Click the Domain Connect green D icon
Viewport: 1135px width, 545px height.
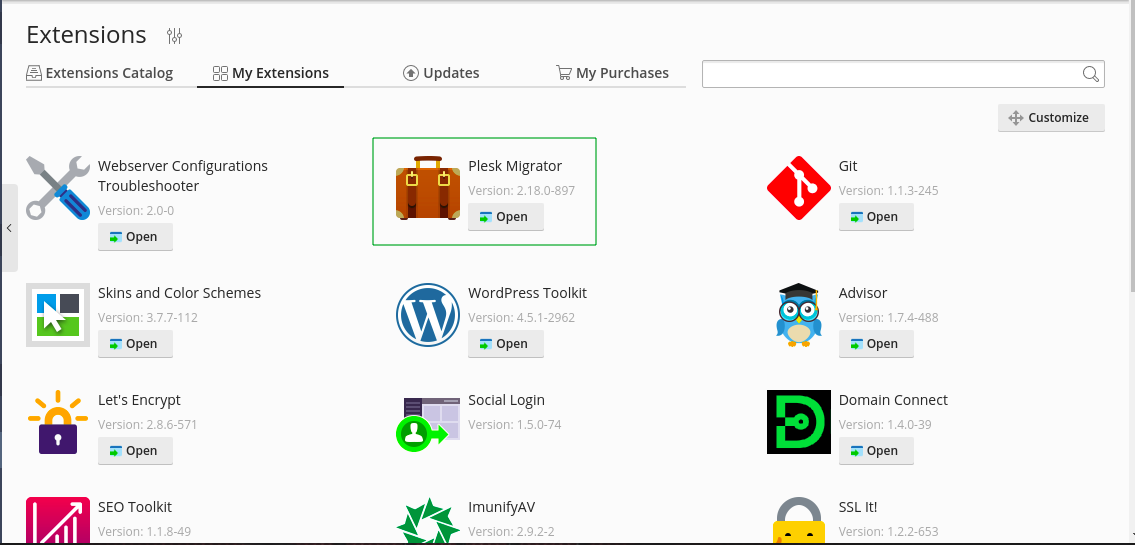pos(798,422)
